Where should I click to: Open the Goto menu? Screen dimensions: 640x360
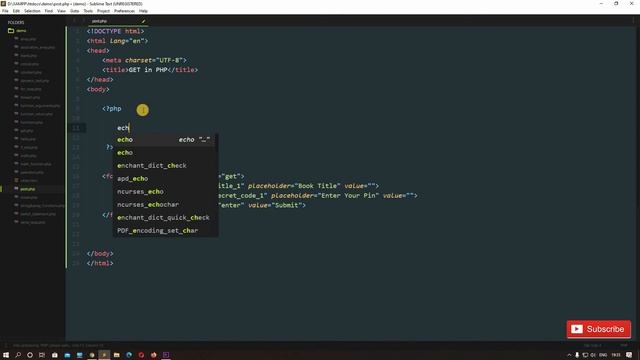click(x=75, y=11)
